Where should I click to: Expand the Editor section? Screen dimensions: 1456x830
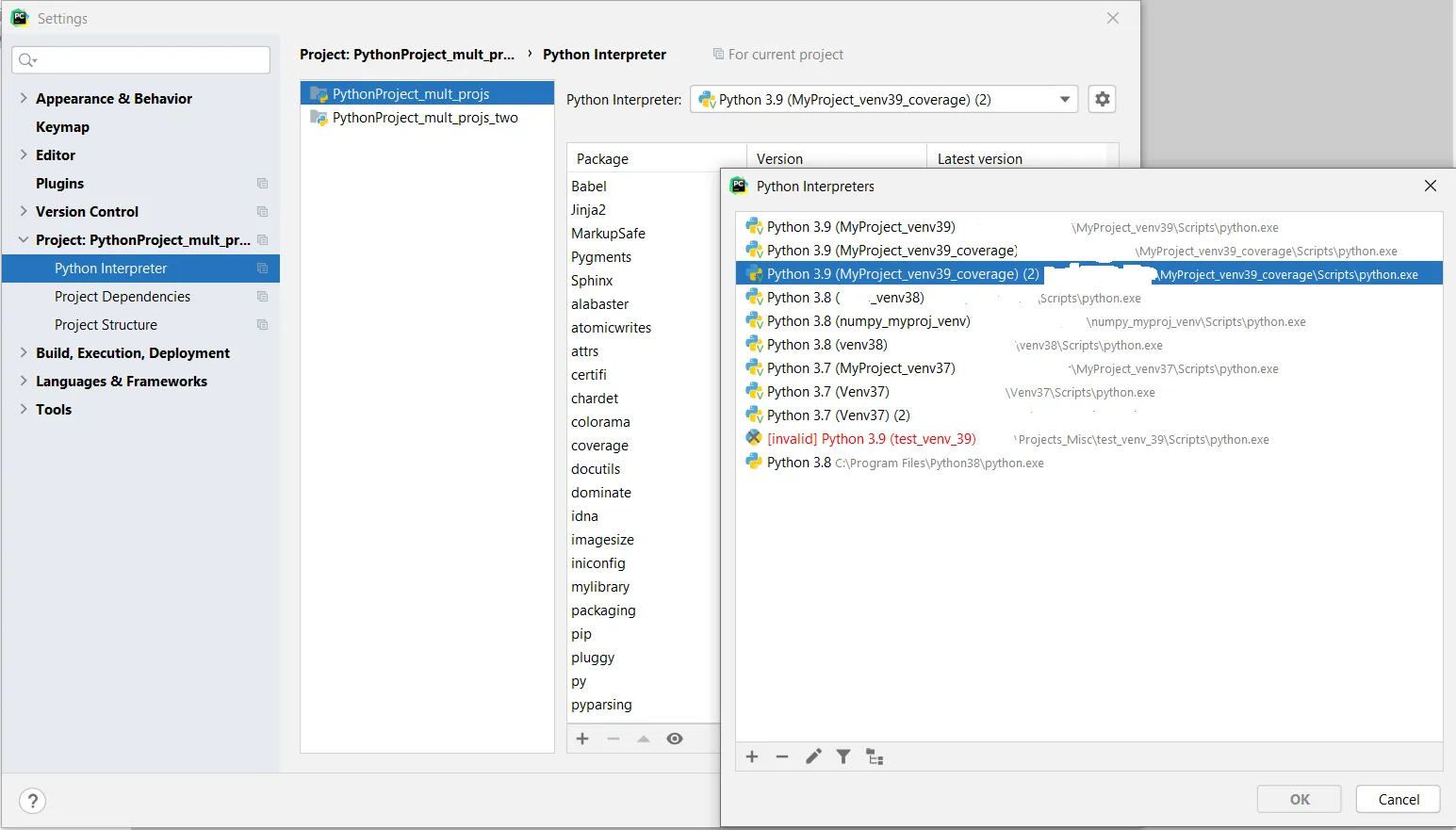point(24,155)
